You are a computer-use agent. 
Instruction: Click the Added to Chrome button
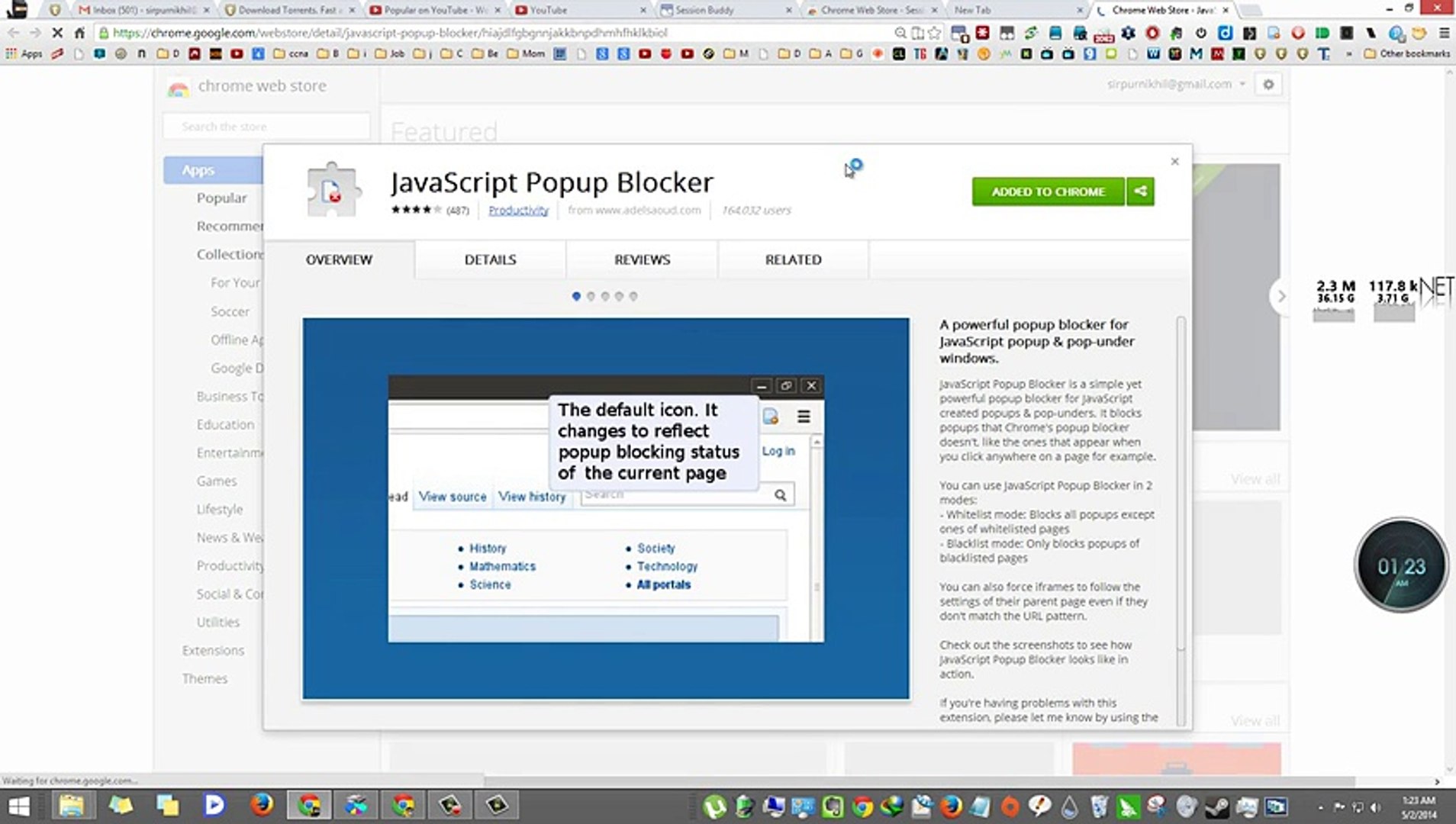1048,192
